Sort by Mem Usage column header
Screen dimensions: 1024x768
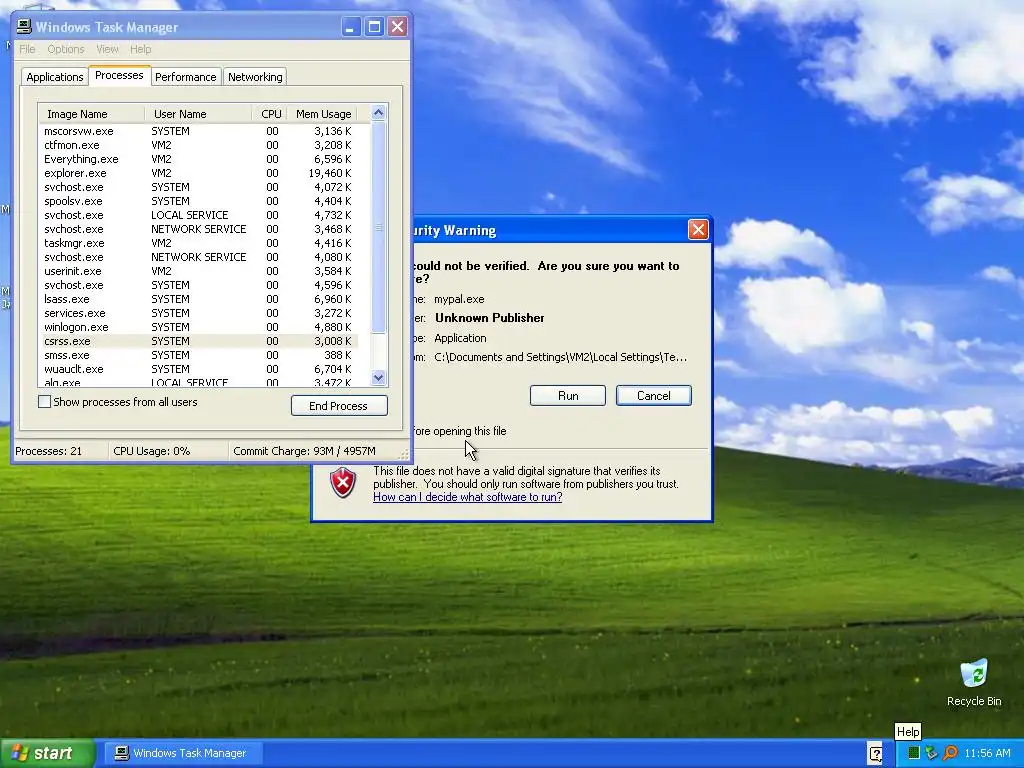tap(323, 114)
